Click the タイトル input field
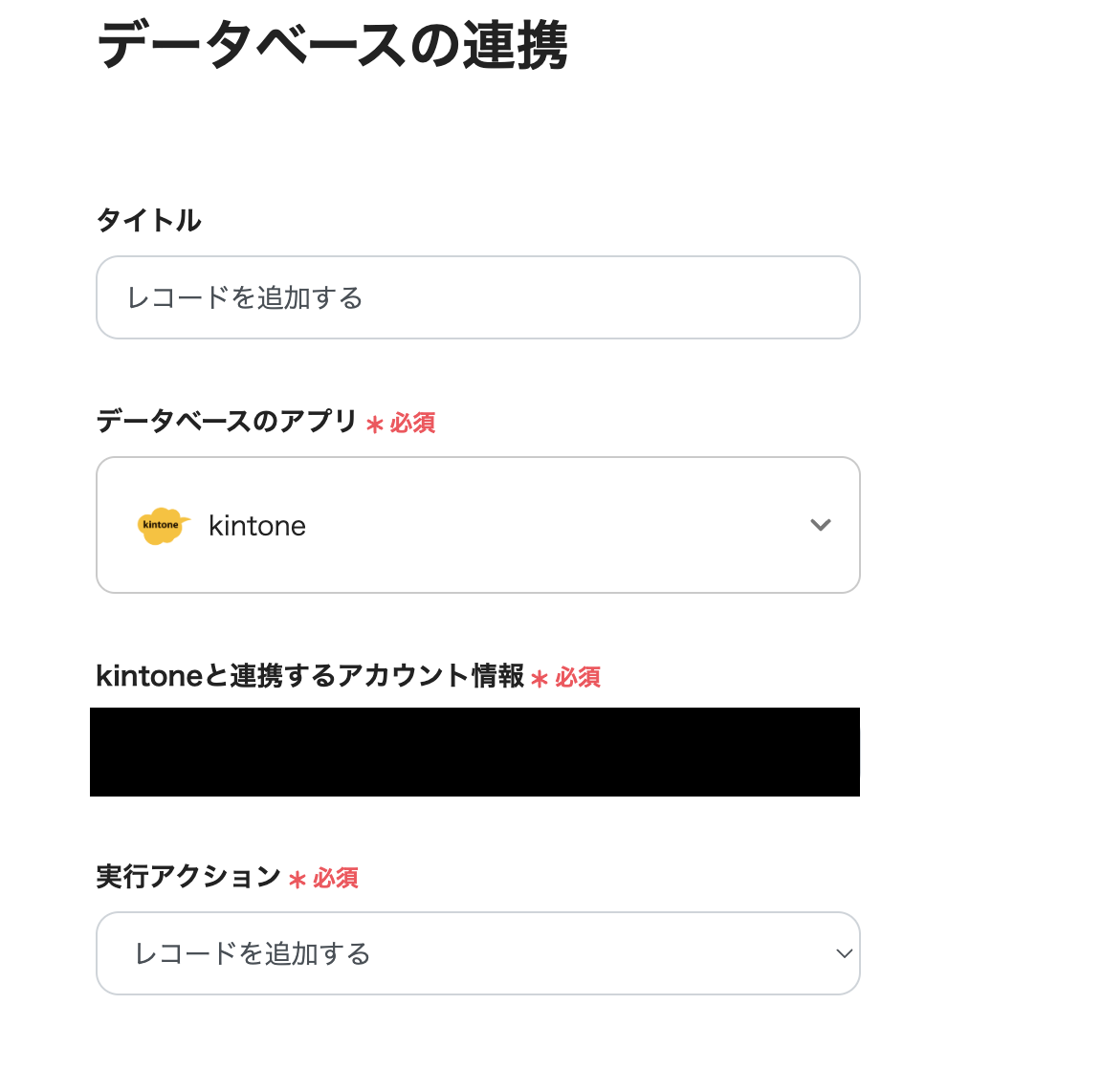This screenshot has height=1092, width=1102. click(478, 297)
